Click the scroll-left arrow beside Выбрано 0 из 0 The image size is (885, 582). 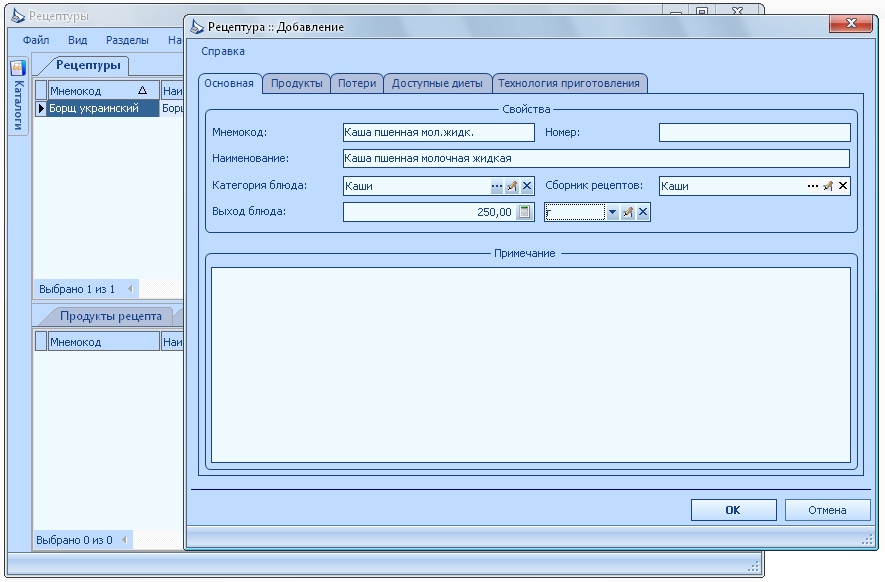click(125, 540)
